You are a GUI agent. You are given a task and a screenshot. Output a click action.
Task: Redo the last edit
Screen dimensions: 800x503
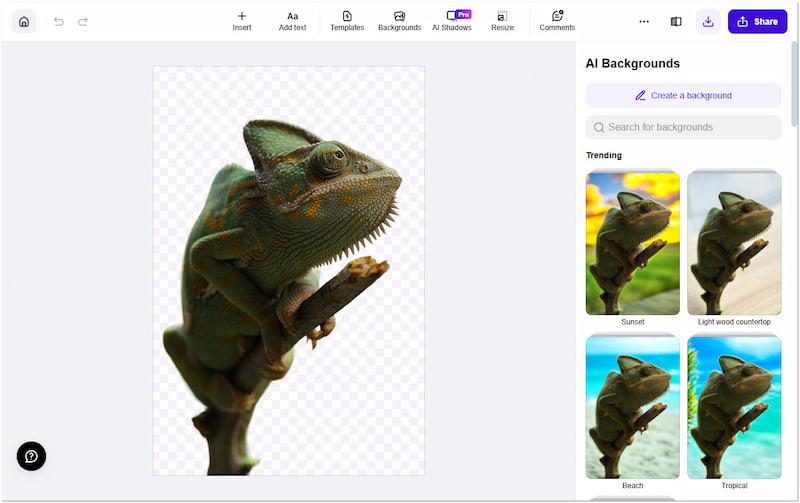coord(83,21)
